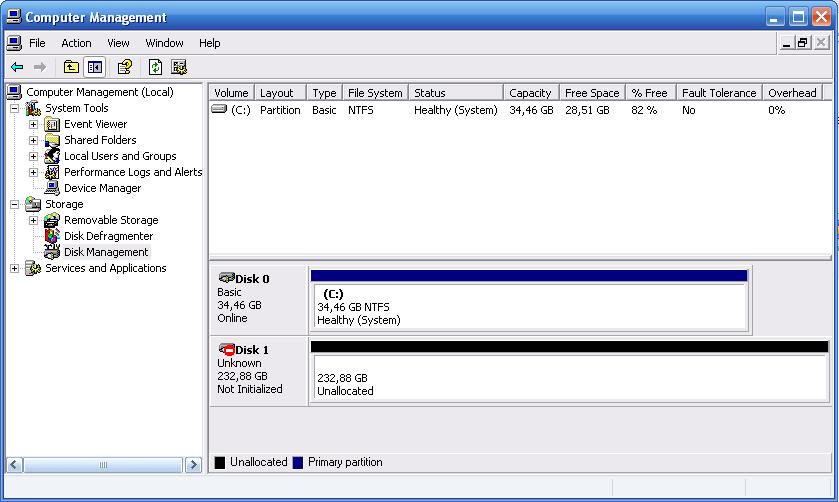
Task: Open the File menu
Action: coord(37,43)
